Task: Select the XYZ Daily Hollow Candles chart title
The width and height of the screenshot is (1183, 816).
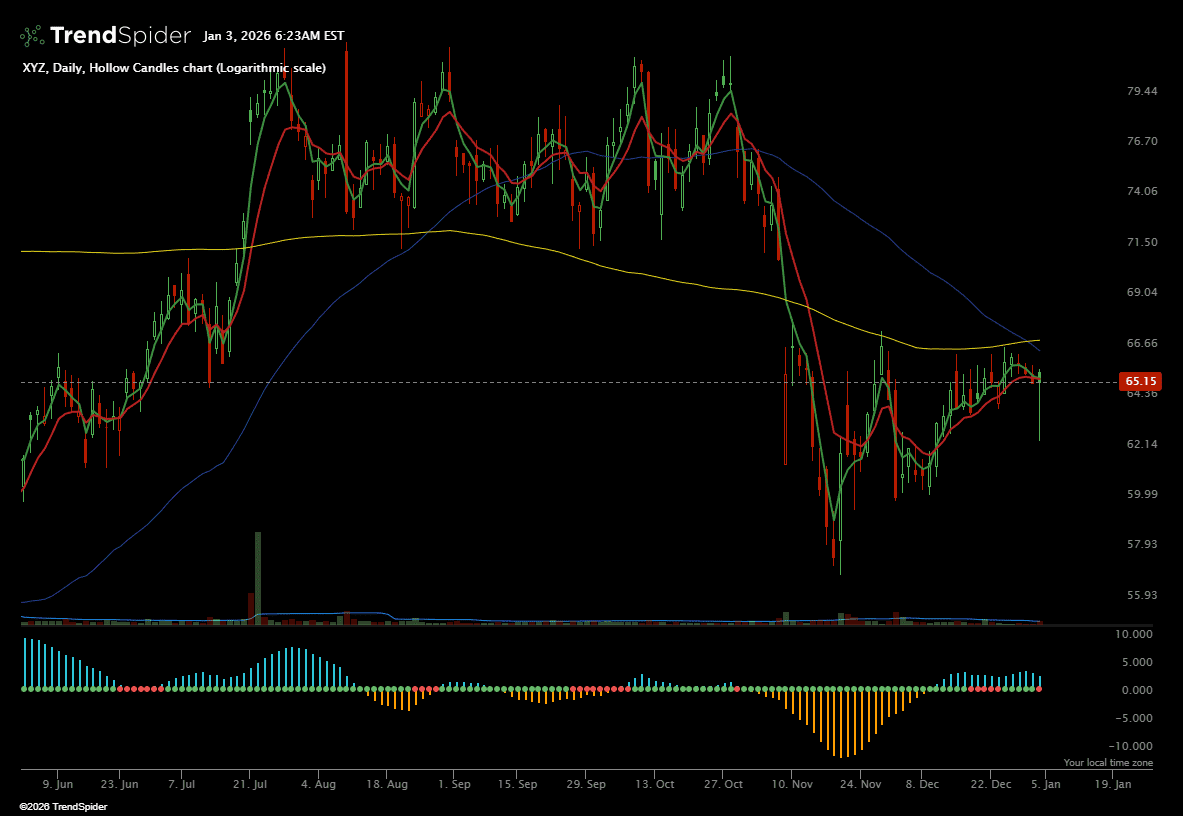Action: [173, 68]
